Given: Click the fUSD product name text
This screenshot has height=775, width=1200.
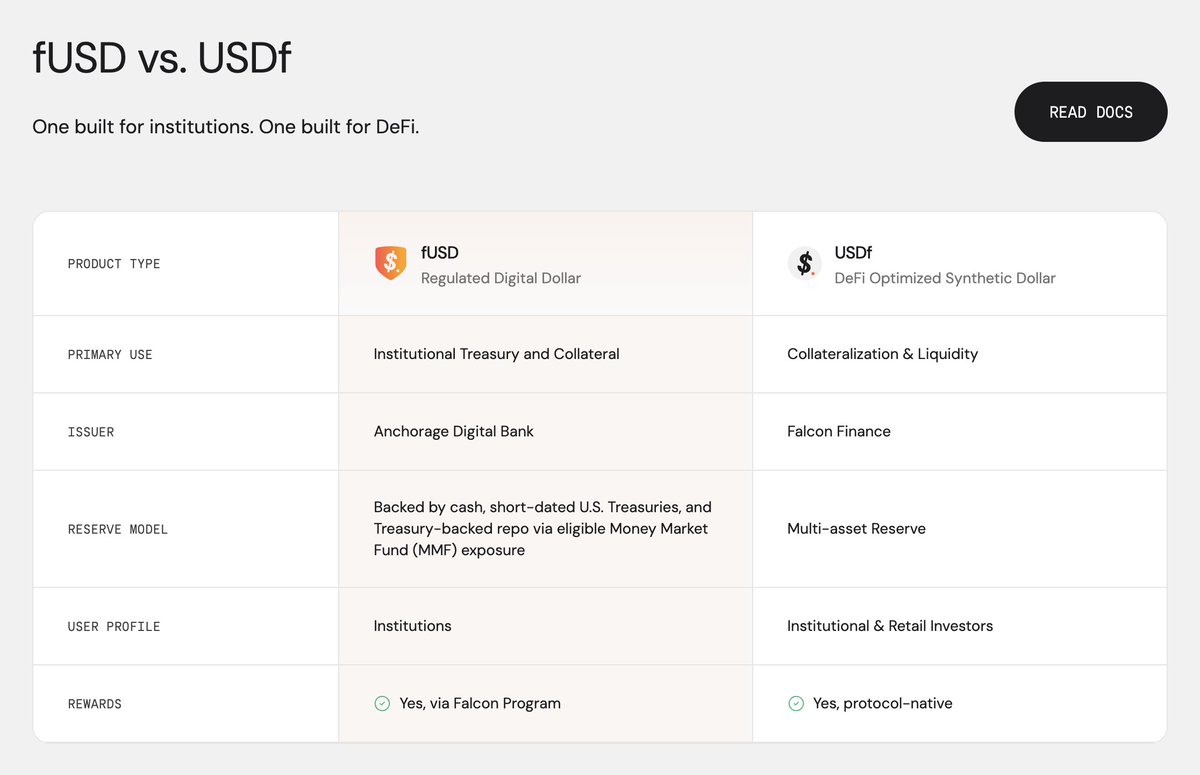Looking at the screenshot, I should pos(440,253).
